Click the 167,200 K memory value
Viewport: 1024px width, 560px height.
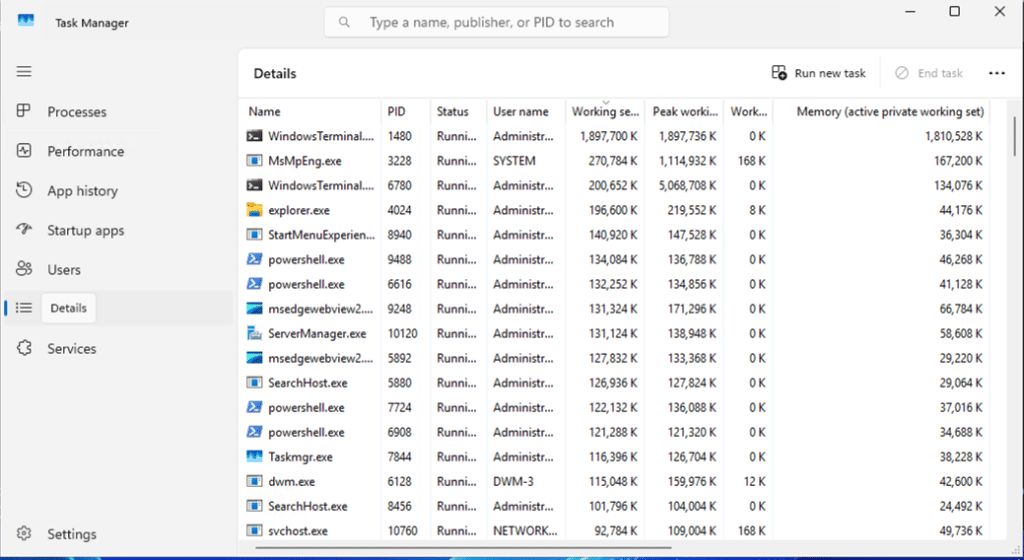958,161
